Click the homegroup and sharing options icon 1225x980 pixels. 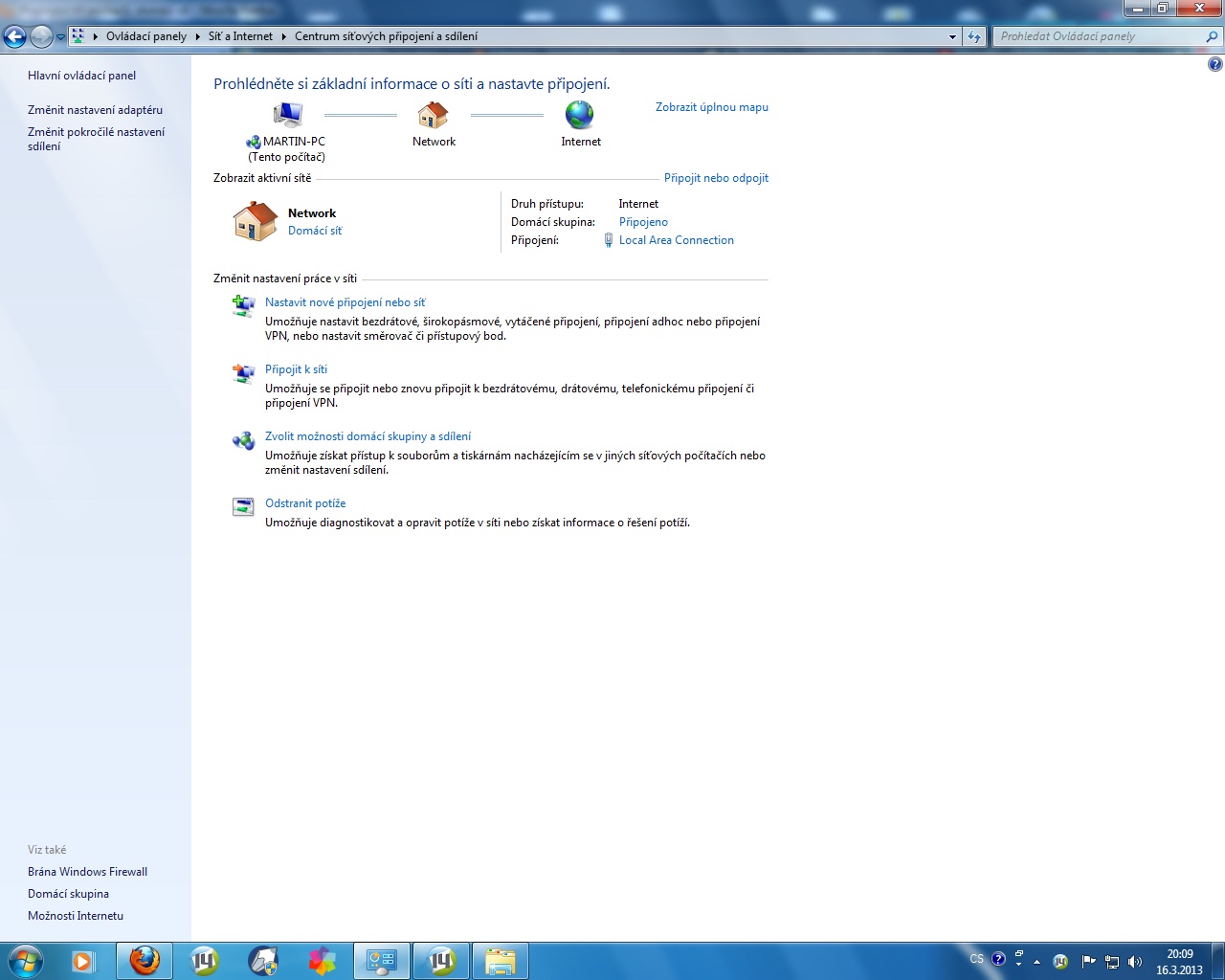tap(243, 440)
